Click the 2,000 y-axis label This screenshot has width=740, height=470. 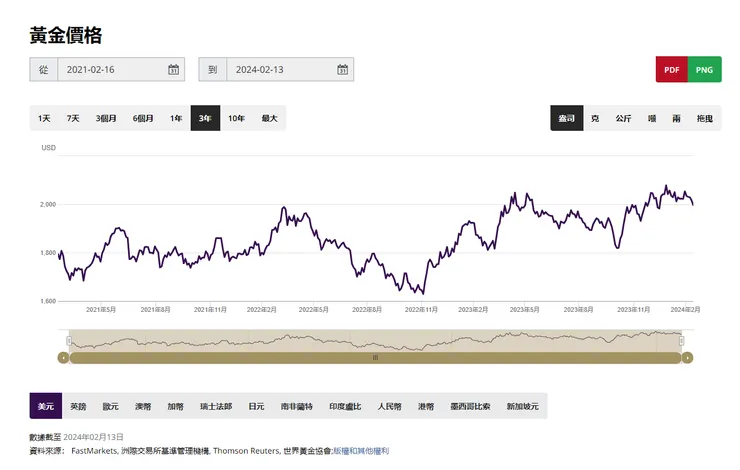click(48, 204)
